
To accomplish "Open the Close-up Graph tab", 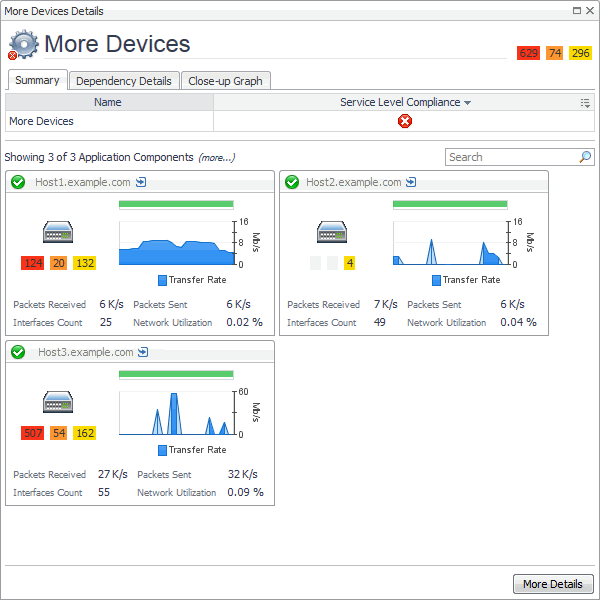I will (227, 81).
